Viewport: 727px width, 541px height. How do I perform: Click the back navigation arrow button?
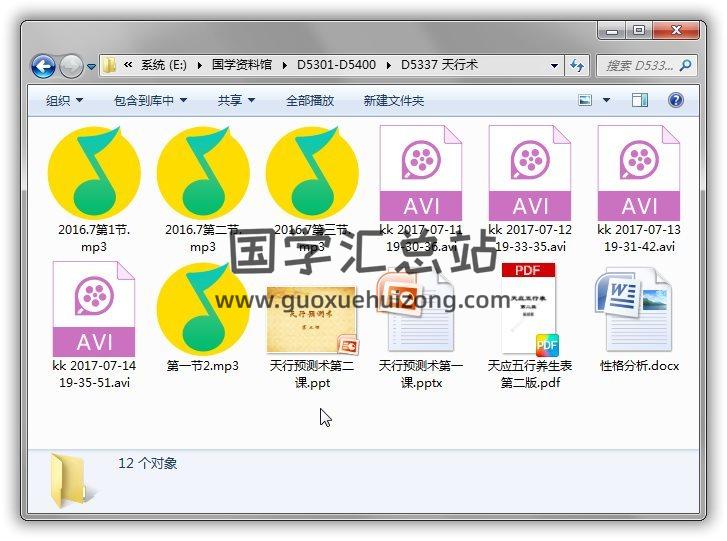tap(43, 66)
